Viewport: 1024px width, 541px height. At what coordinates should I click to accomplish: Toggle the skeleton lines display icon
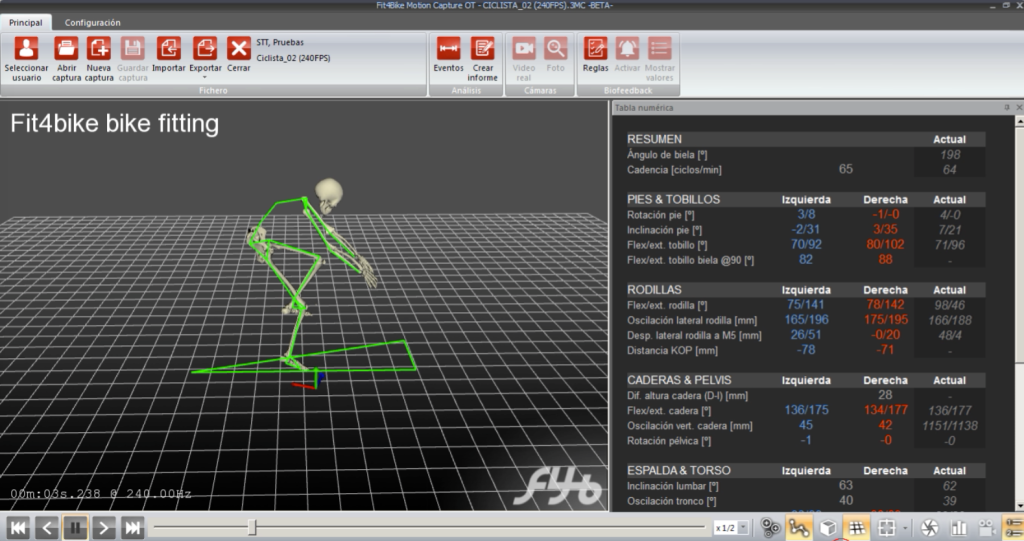point(799,528)
